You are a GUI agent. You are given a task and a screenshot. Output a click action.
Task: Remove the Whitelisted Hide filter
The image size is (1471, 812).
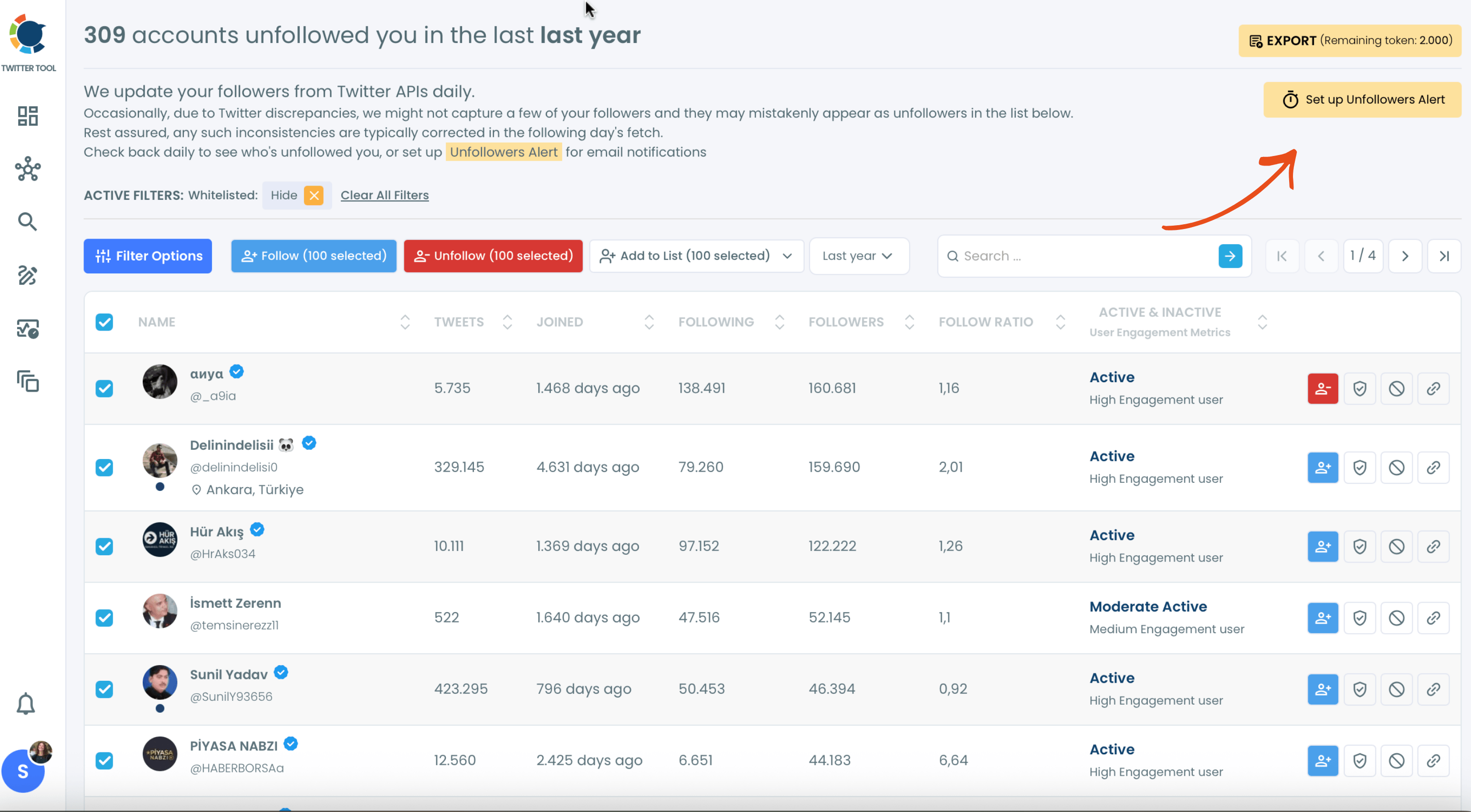[314, 195]
